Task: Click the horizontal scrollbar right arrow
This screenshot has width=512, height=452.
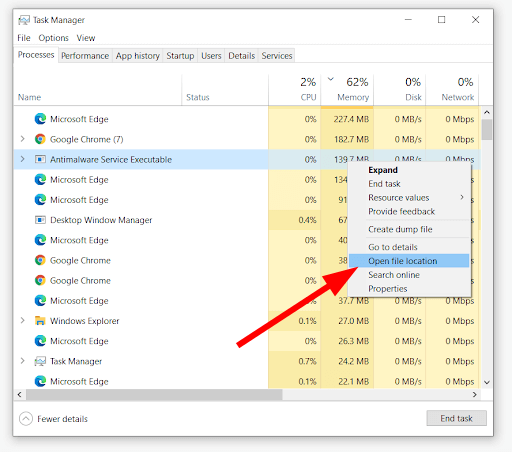Action: pos(475,395)
